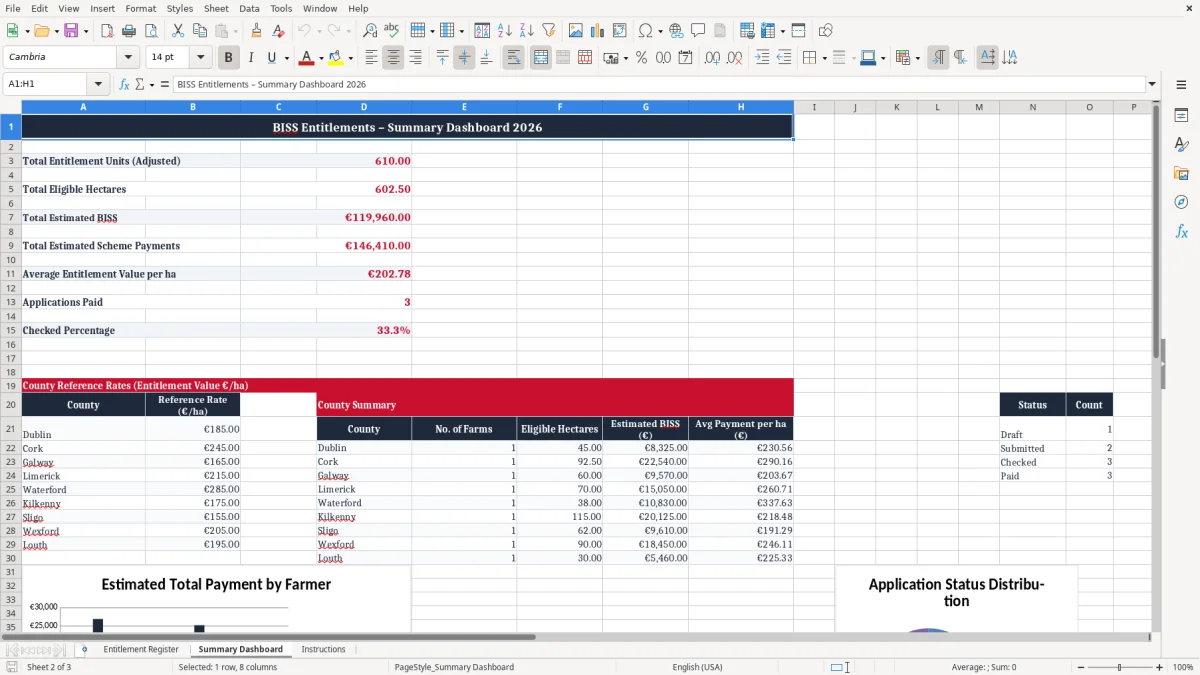The height and width of the screenshot is (675, 1200).
Task: Open Print Preview
Action: click(x=150, y=31)
